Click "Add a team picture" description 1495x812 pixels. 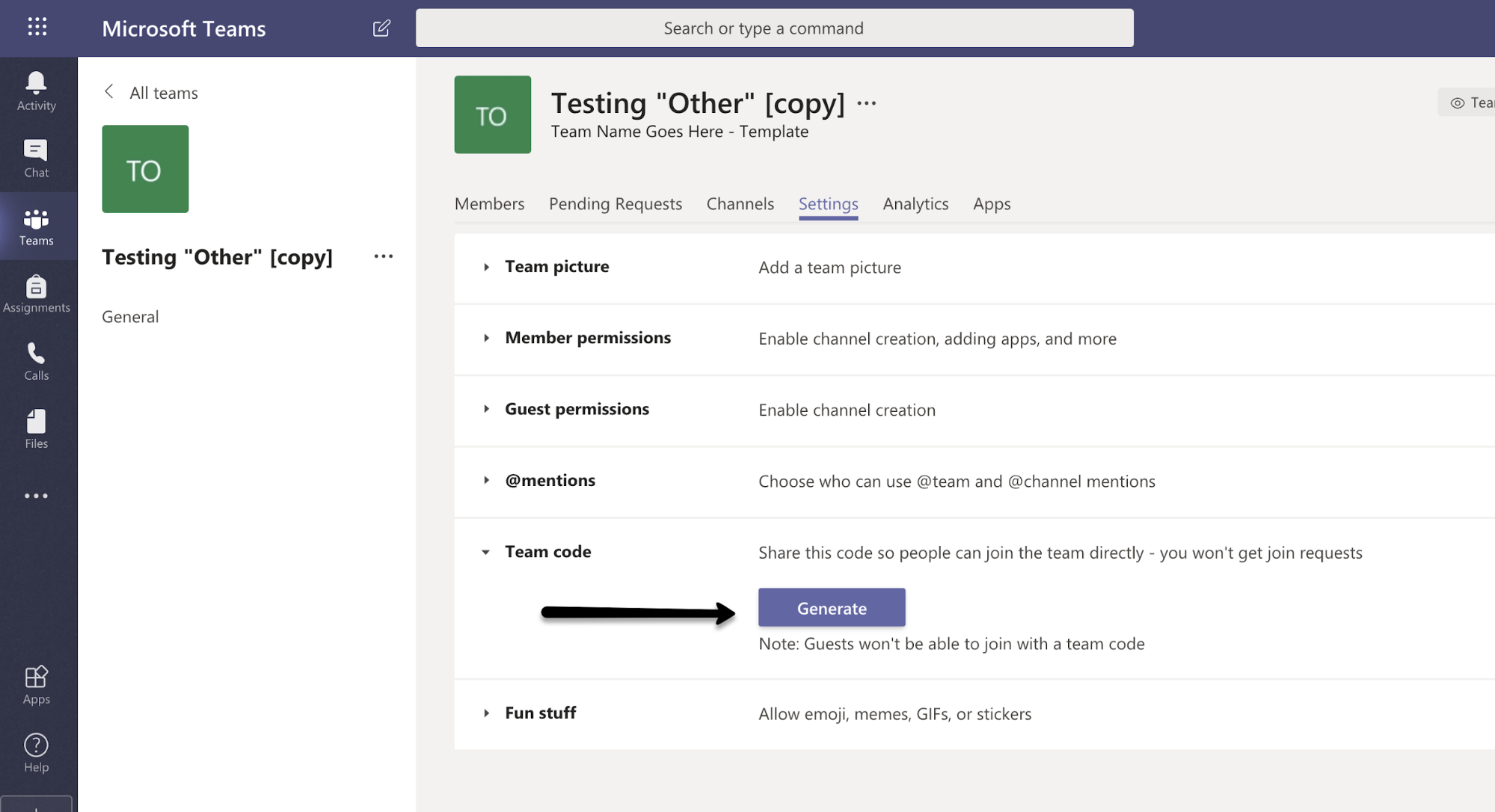pyautogui.click(x=829, y=267)
